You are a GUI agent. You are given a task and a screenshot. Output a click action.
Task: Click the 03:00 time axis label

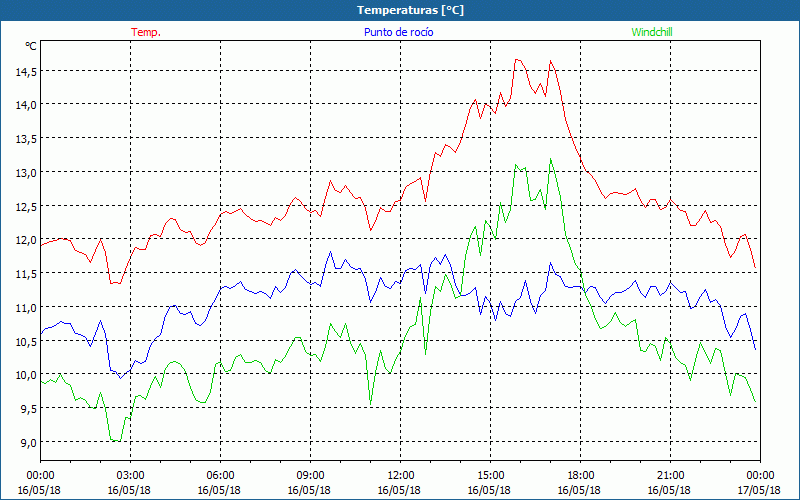[x=130, y=475]
